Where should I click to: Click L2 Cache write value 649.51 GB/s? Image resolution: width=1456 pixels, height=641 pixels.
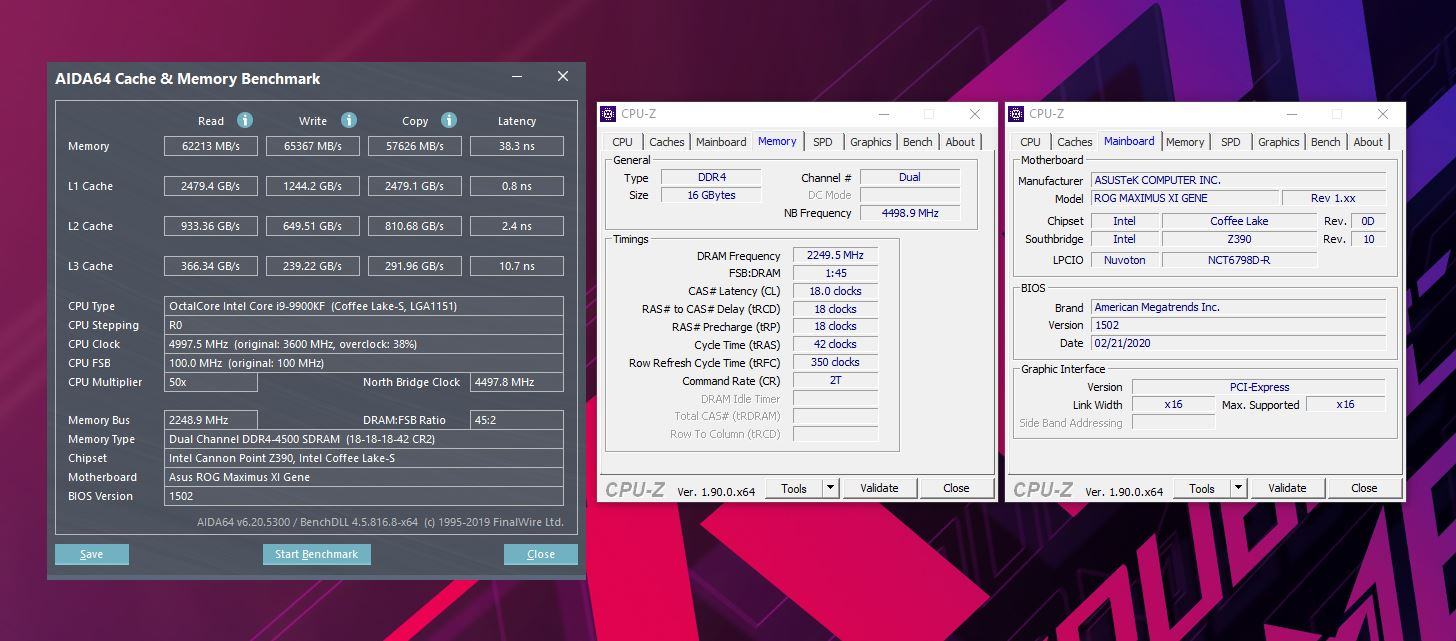tap(313, 226)
